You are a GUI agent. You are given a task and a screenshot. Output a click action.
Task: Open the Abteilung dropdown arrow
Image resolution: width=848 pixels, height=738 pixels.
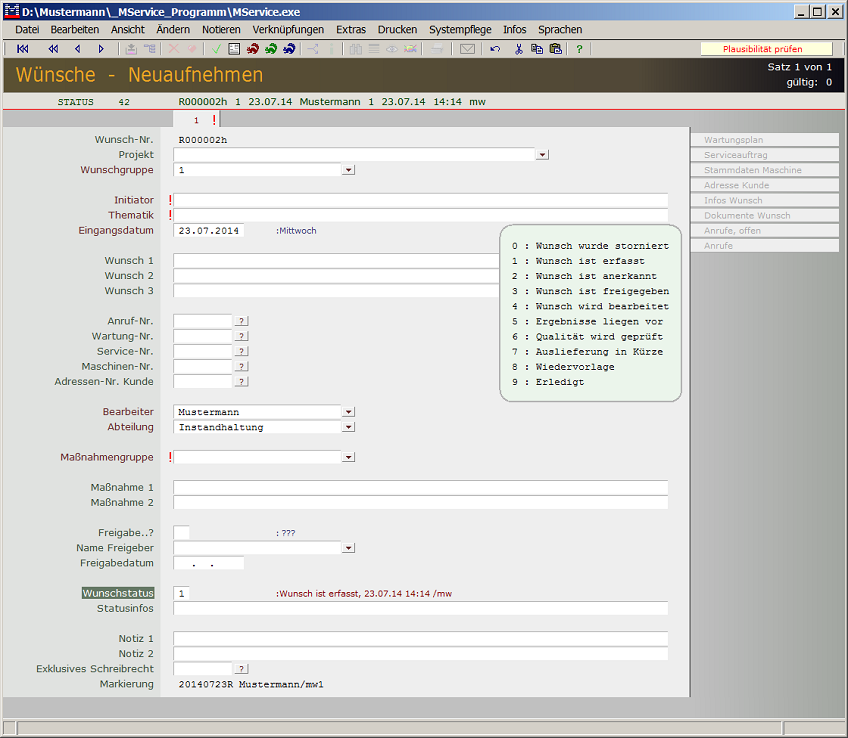click(348, 427)
